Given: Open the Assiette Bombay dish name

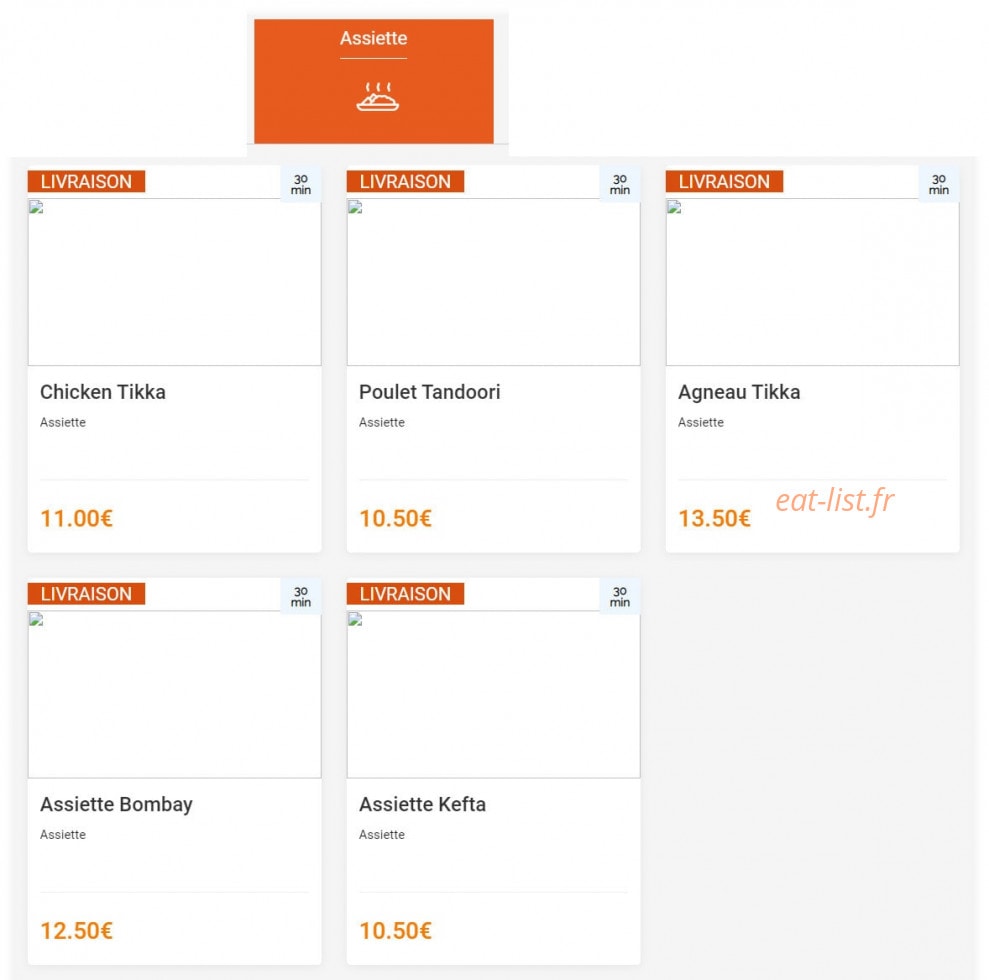Looking at the screenshot, I should [116, 804].
